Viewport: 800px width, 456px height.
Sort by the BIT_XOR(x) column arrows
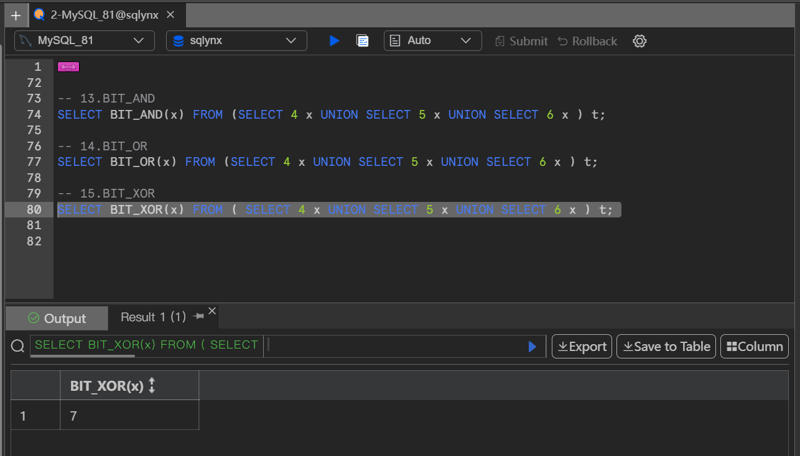(152, 386)
